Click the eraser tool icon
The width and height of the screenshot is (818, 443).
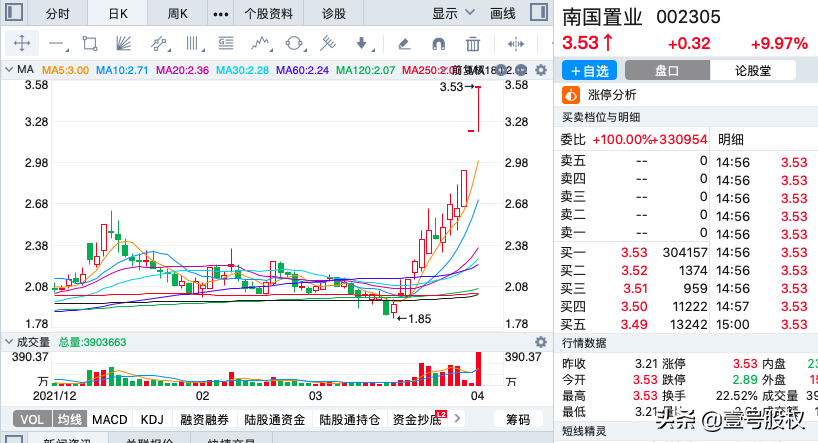(x=404, y=44)
